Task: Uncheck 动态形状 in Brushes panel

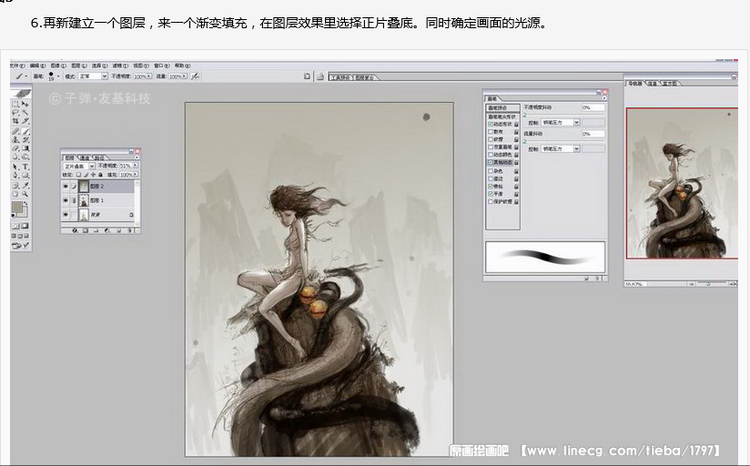Action: coord(490,124)
